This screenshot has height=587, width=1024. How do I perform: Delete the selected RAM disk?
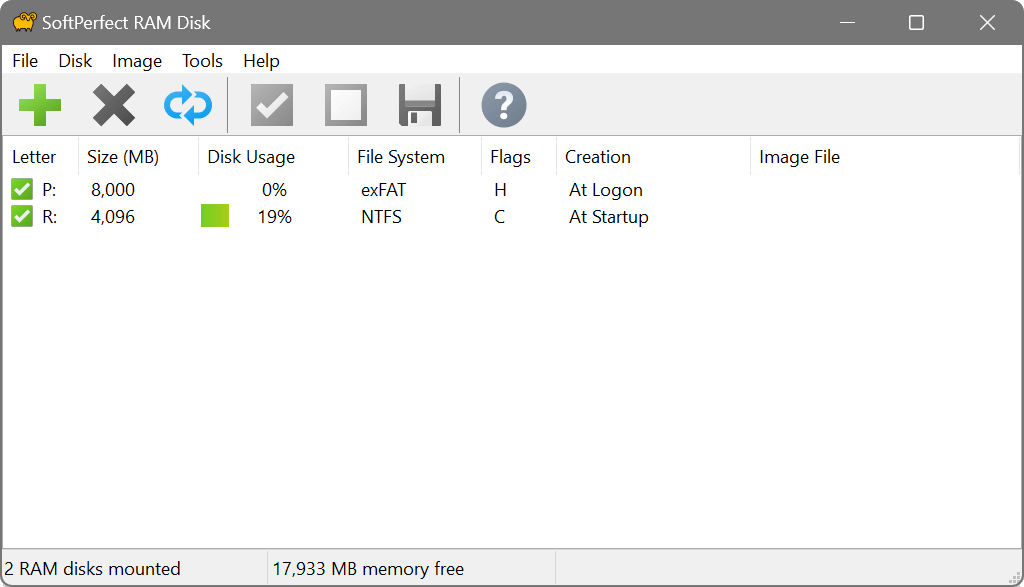pos(113,105)
